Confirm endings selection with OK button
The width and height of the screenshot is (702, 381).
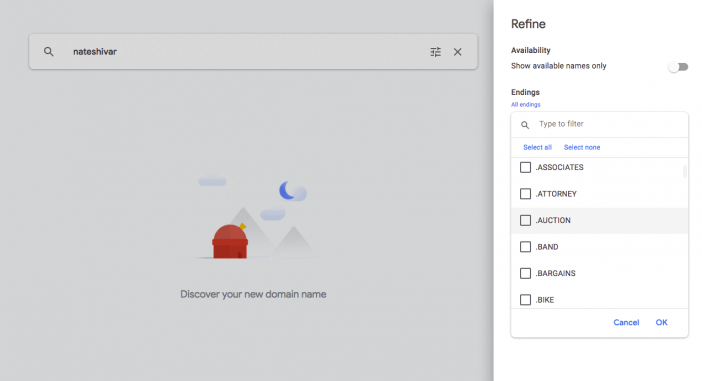[x=662, y=322]
